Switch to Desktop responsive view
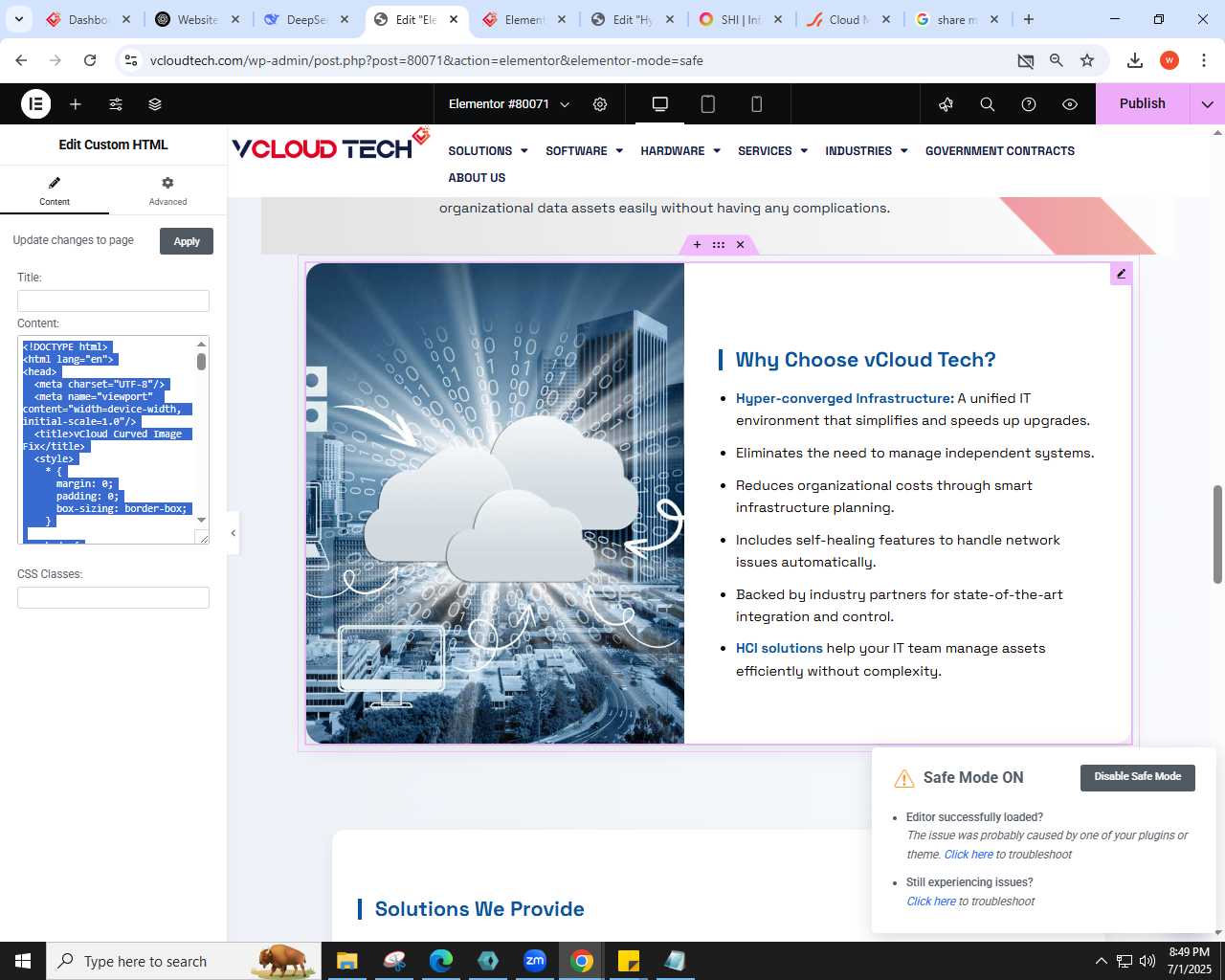The image size is (1225, 980). pyautogui.click(x=660, y=104)
